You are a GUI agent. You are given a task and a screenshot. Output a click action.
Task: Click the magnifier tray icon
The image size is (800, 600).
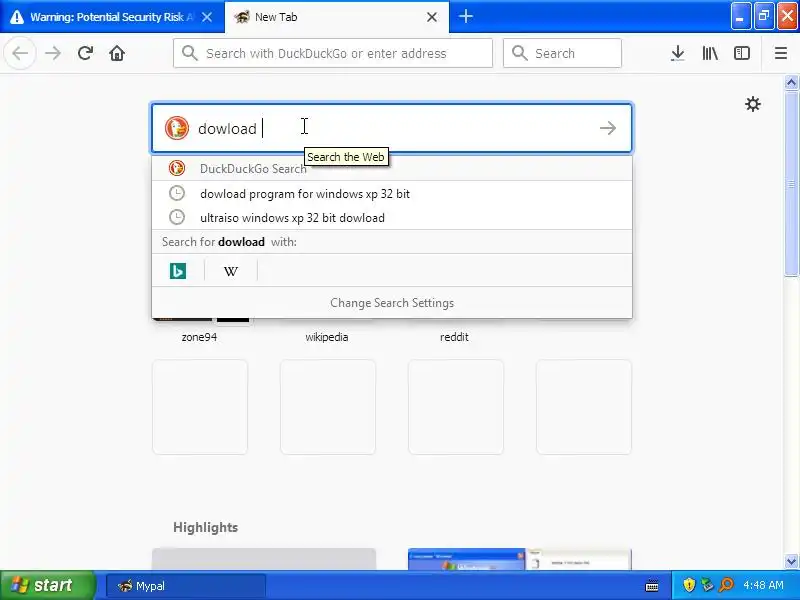pyautogui.click(x=726, y=585)
